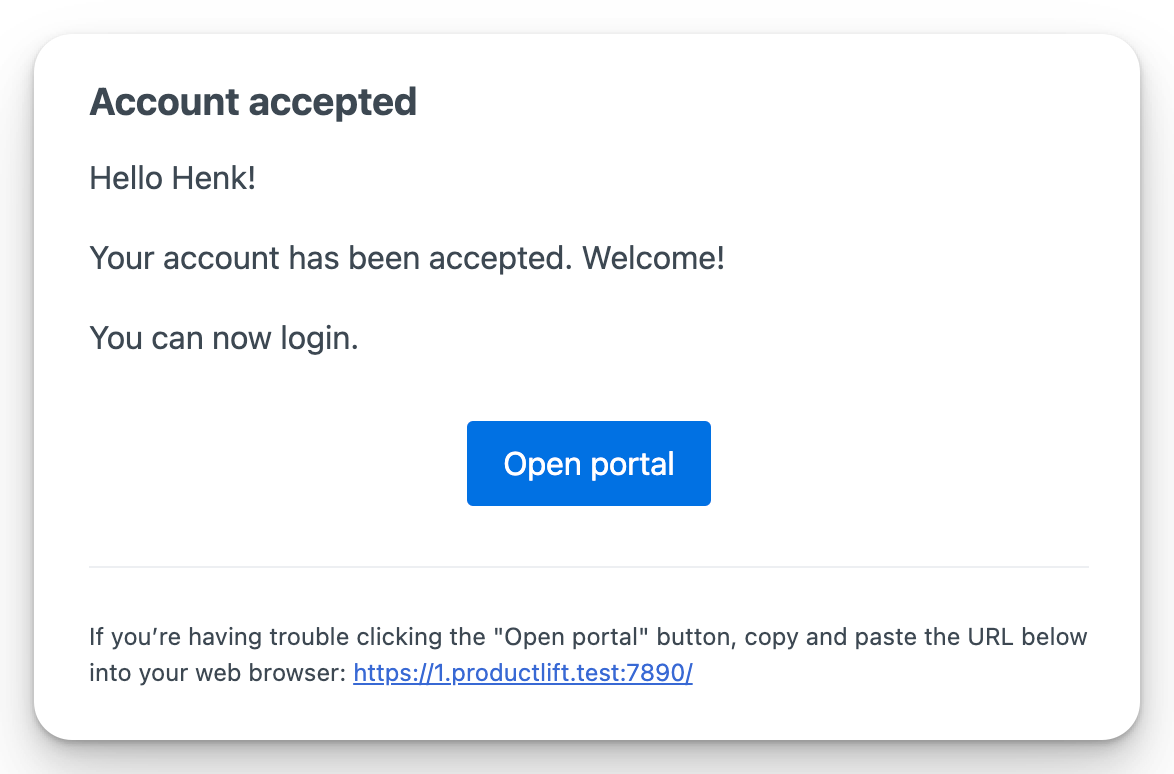Click the Open portal button
The image size is (1174, 774).
tap(588, 463)
